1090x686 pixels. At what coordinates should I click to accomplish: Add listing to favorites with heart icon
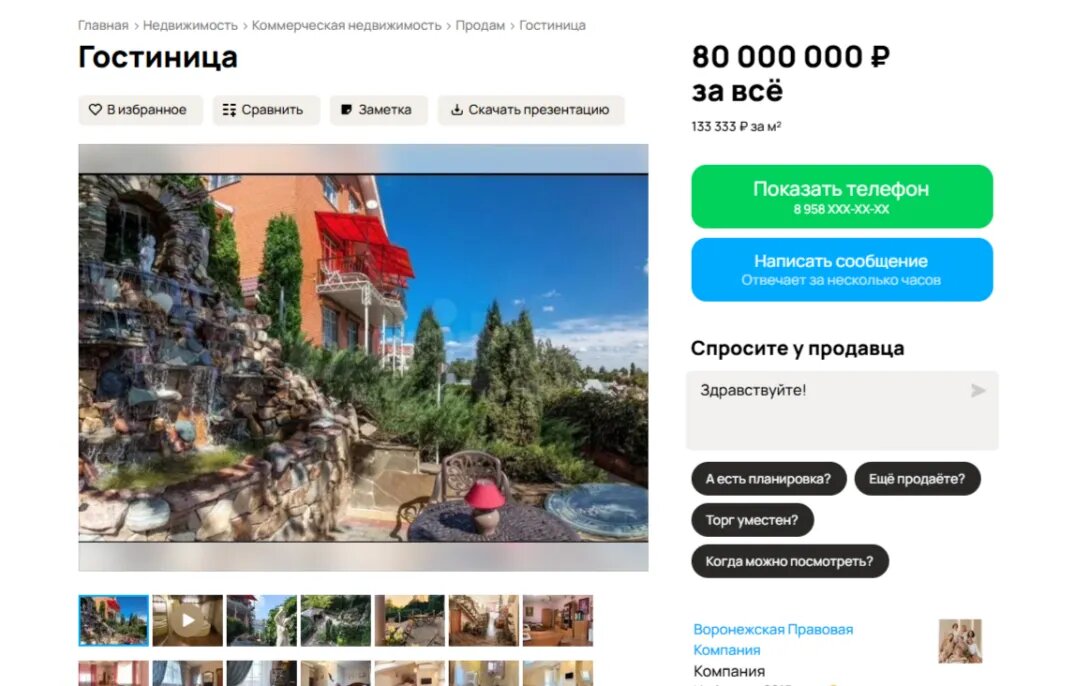pos(140,110)
